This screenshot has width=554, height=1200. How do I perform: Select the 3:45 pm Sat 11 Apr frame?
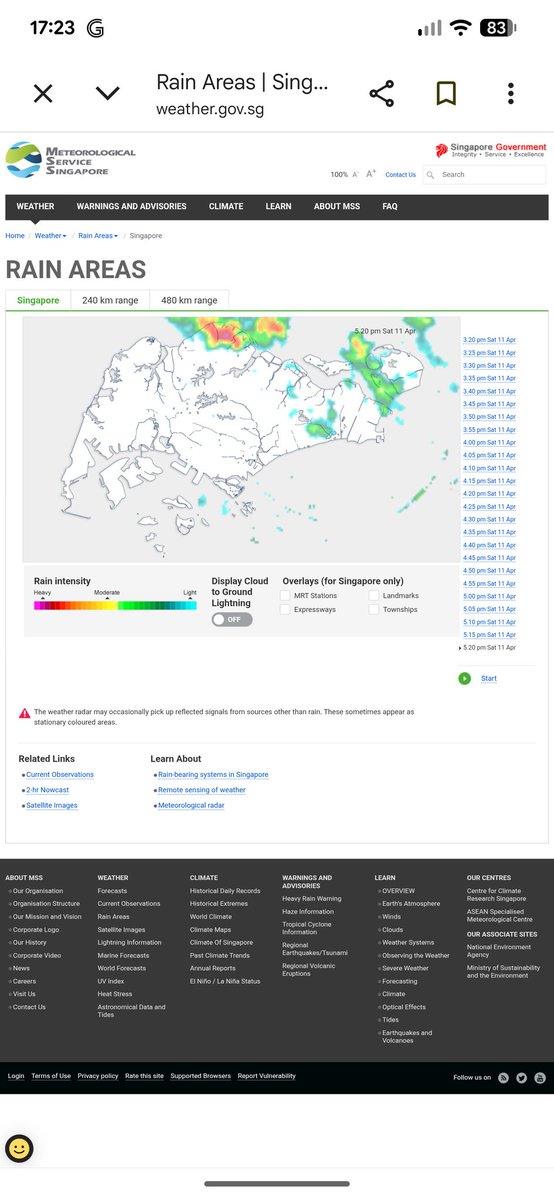489,404
